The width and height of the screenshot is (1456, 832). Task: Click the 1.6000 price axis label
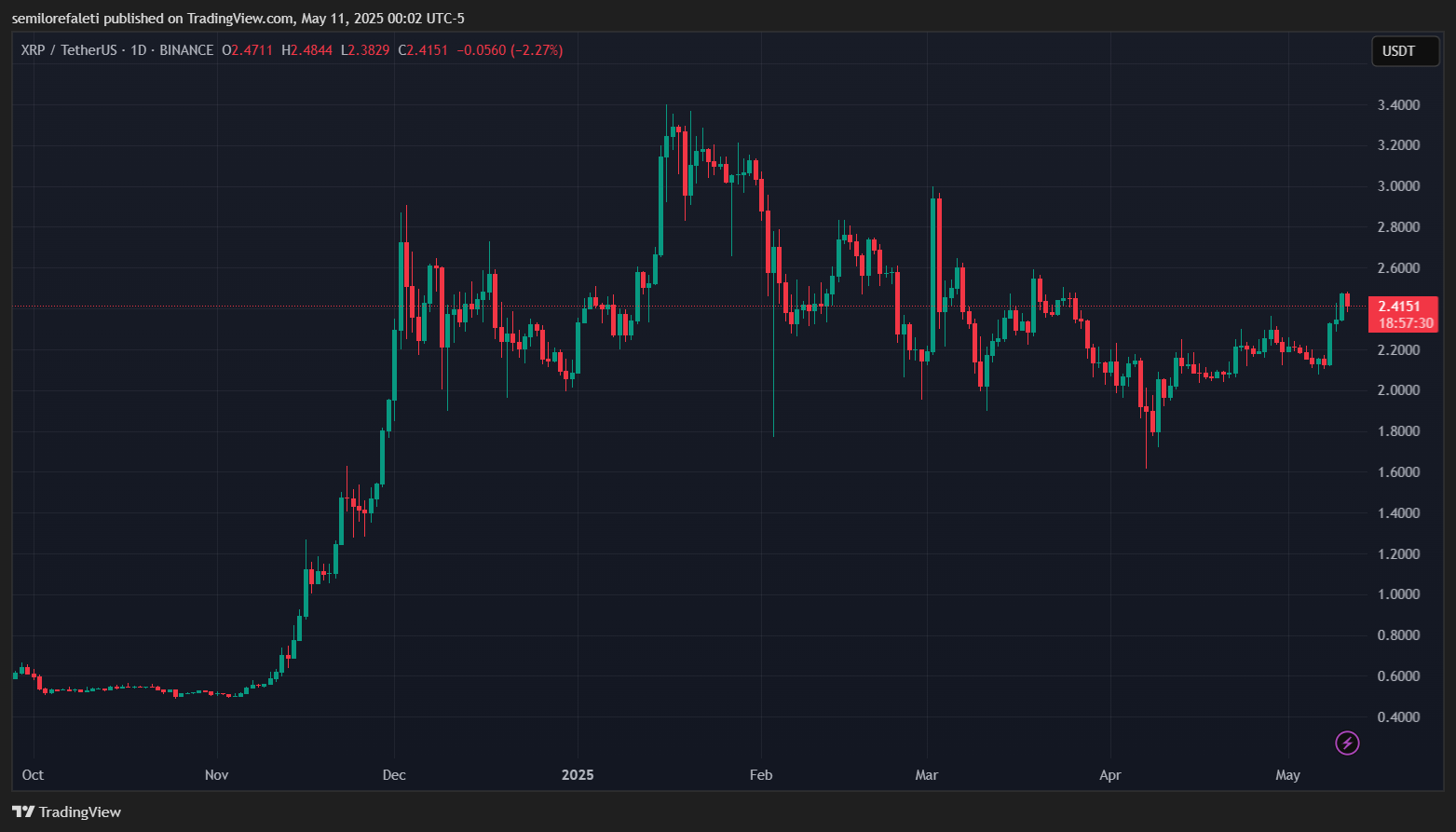coord(1398,472)
